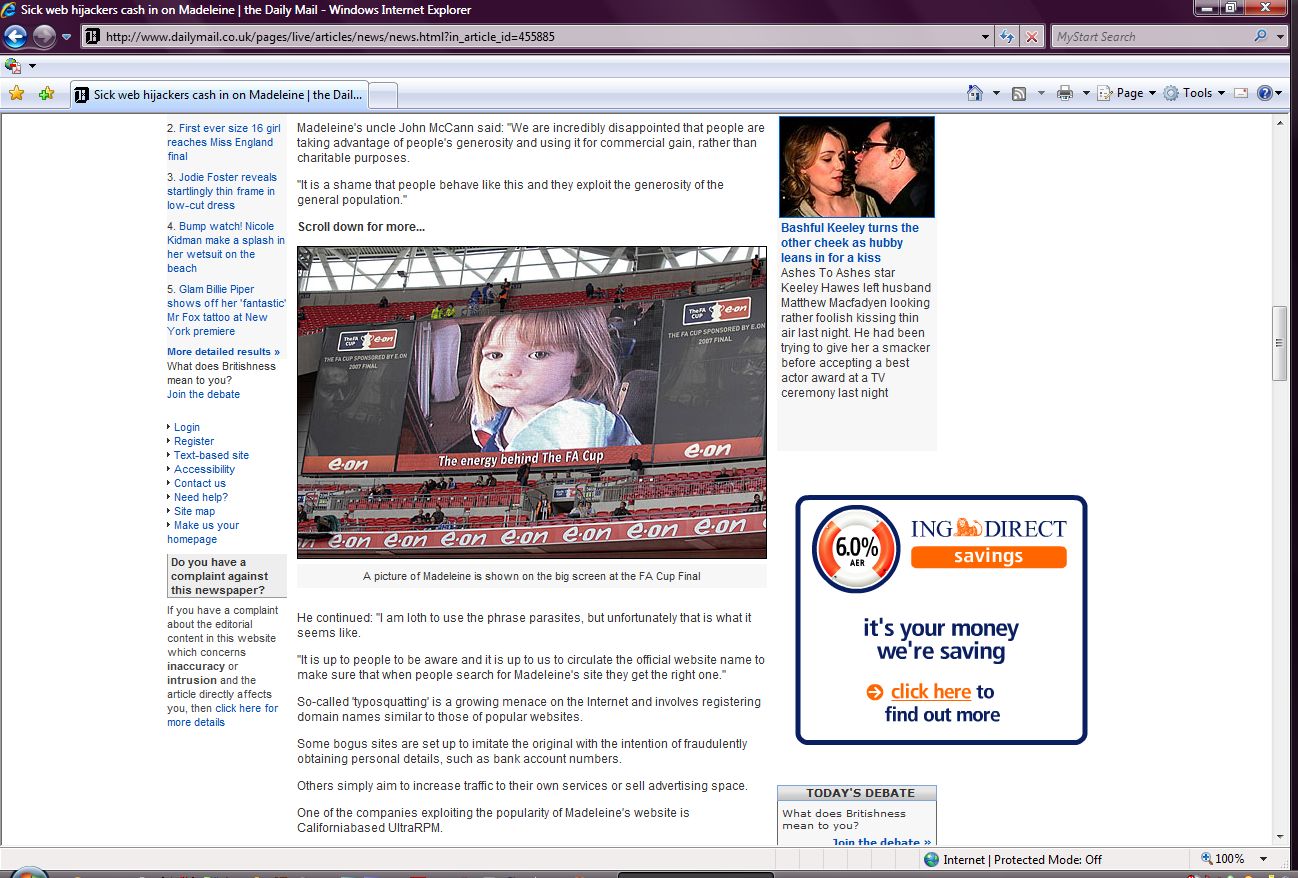The height and width of the screenshot is (878, 1298).
Task: Click 'click here' in ING Direct ad
Action: tap(930, 692)
